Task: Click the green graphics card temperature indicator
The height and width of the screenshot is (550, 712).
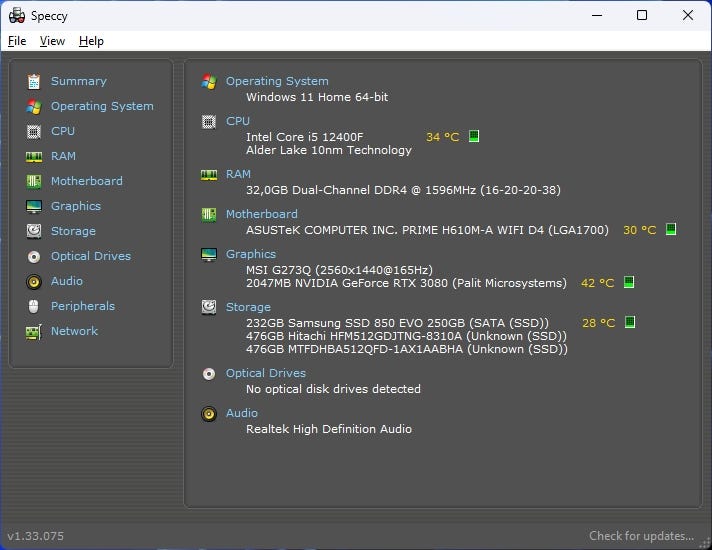Action: (629, 282)
